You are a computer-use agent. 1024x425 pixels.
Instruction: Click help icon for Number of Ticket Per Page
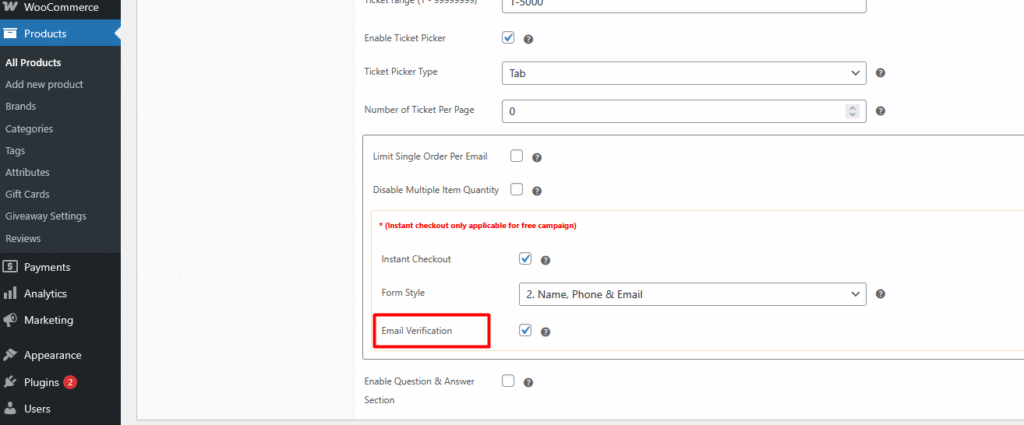click(x=881, y=112)
